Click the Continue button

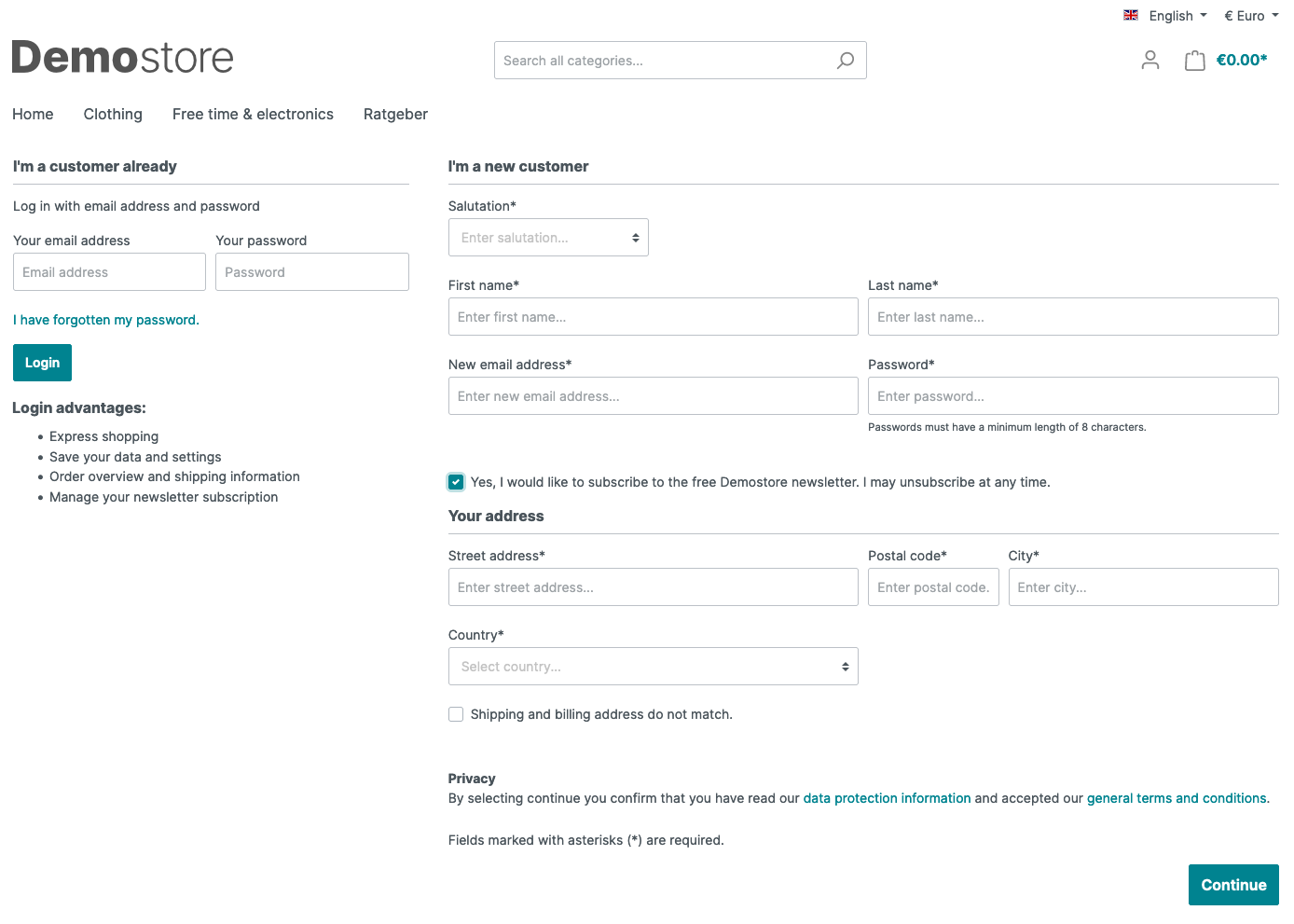(x=1233, y=885)
